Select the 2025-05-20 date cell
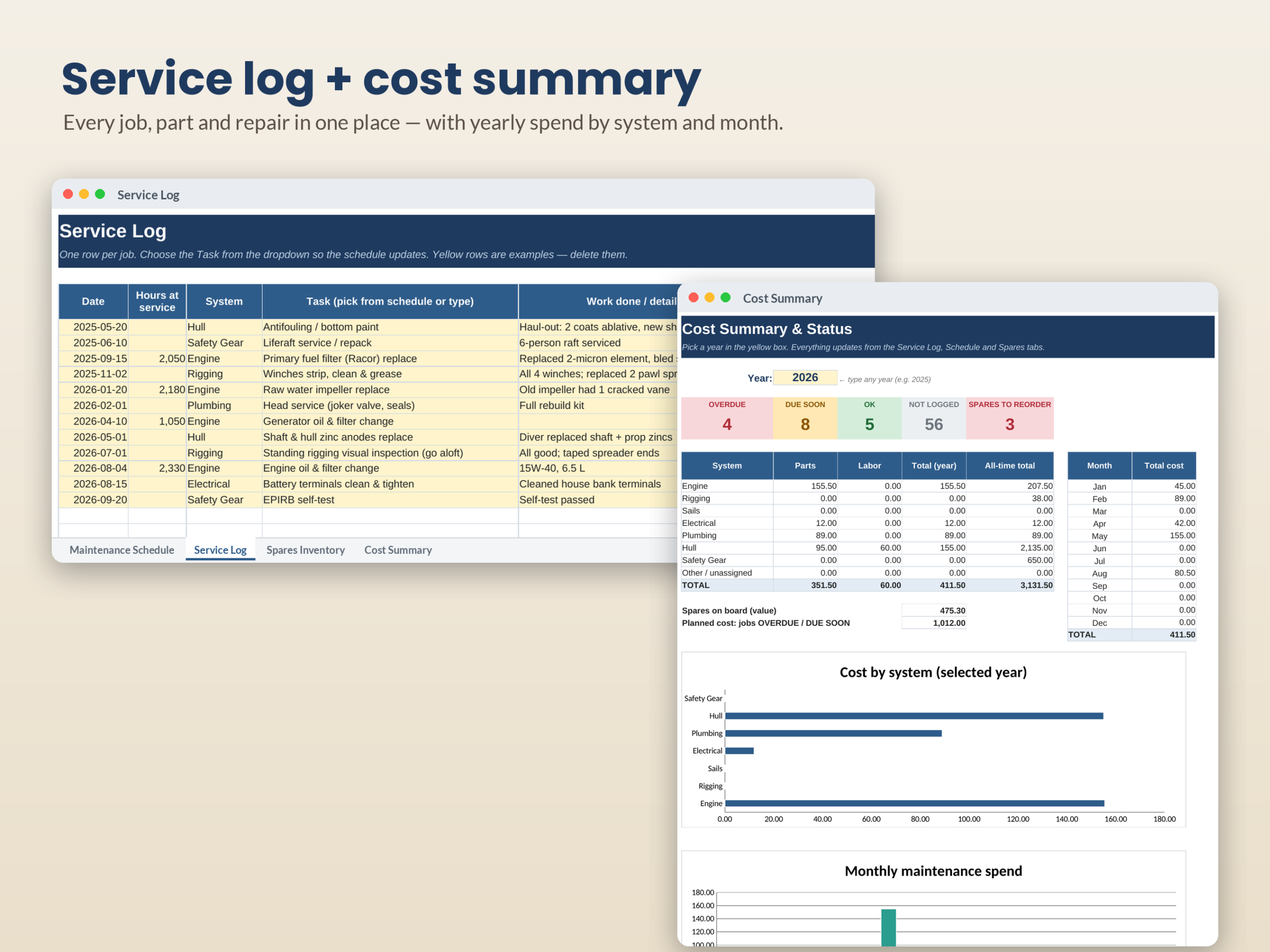This screenshot has width=1270, height=952. pyautogui.click(x=94, y=327)
